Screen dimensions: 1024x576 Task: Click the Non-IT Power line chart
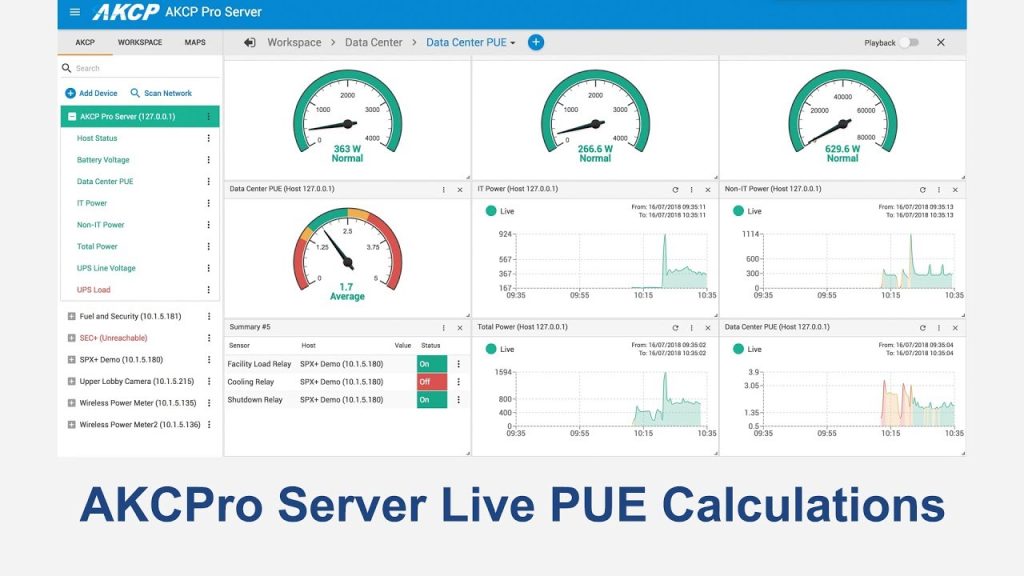(857, 261)
